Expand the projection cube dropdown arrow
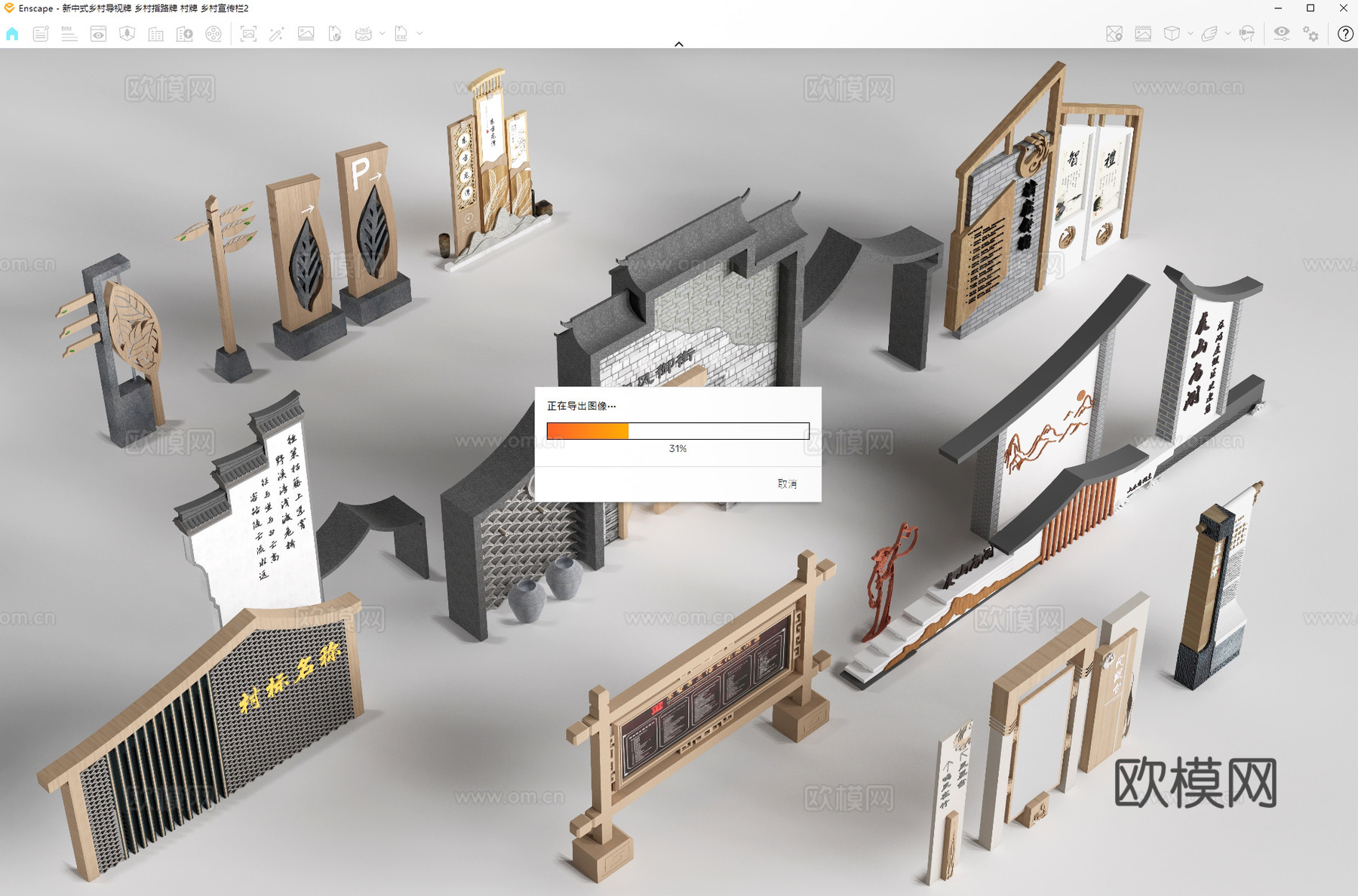The width and height of the screenshot is (1358, 896). click(x=1191, y=33)
